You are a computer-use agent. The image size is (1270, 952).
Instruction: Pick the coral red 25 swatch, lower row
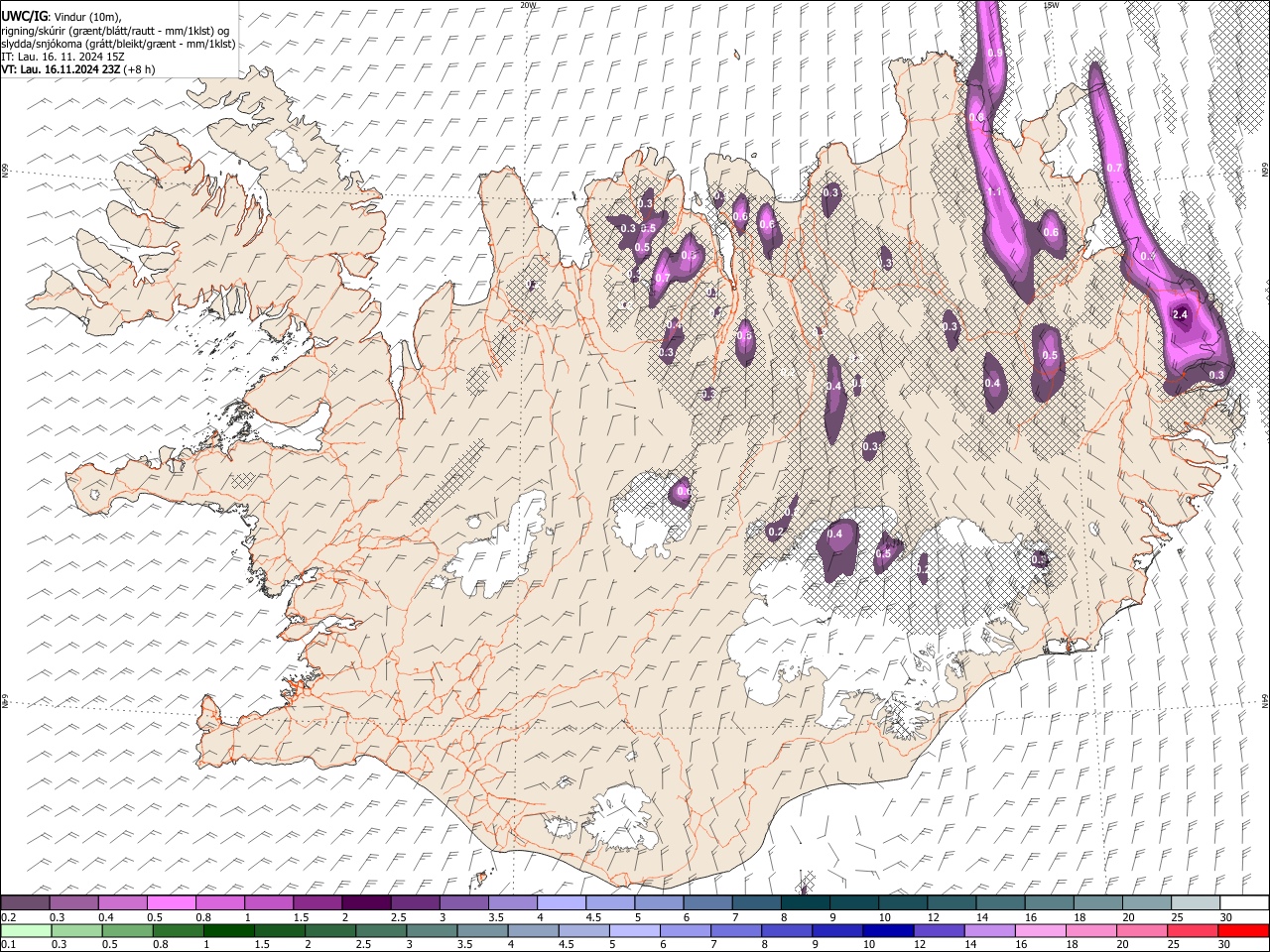tap(1194, 930)
